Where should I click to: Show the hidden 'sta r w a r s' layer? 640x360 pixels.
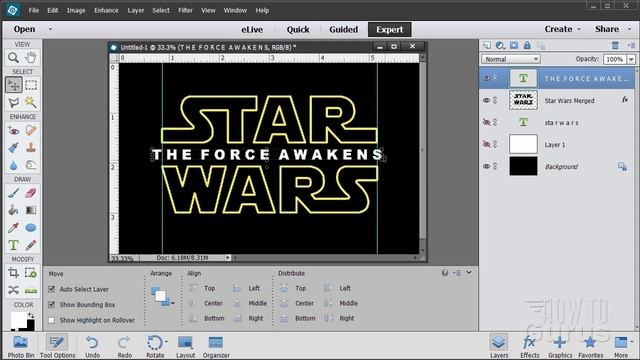coord(486,122)
